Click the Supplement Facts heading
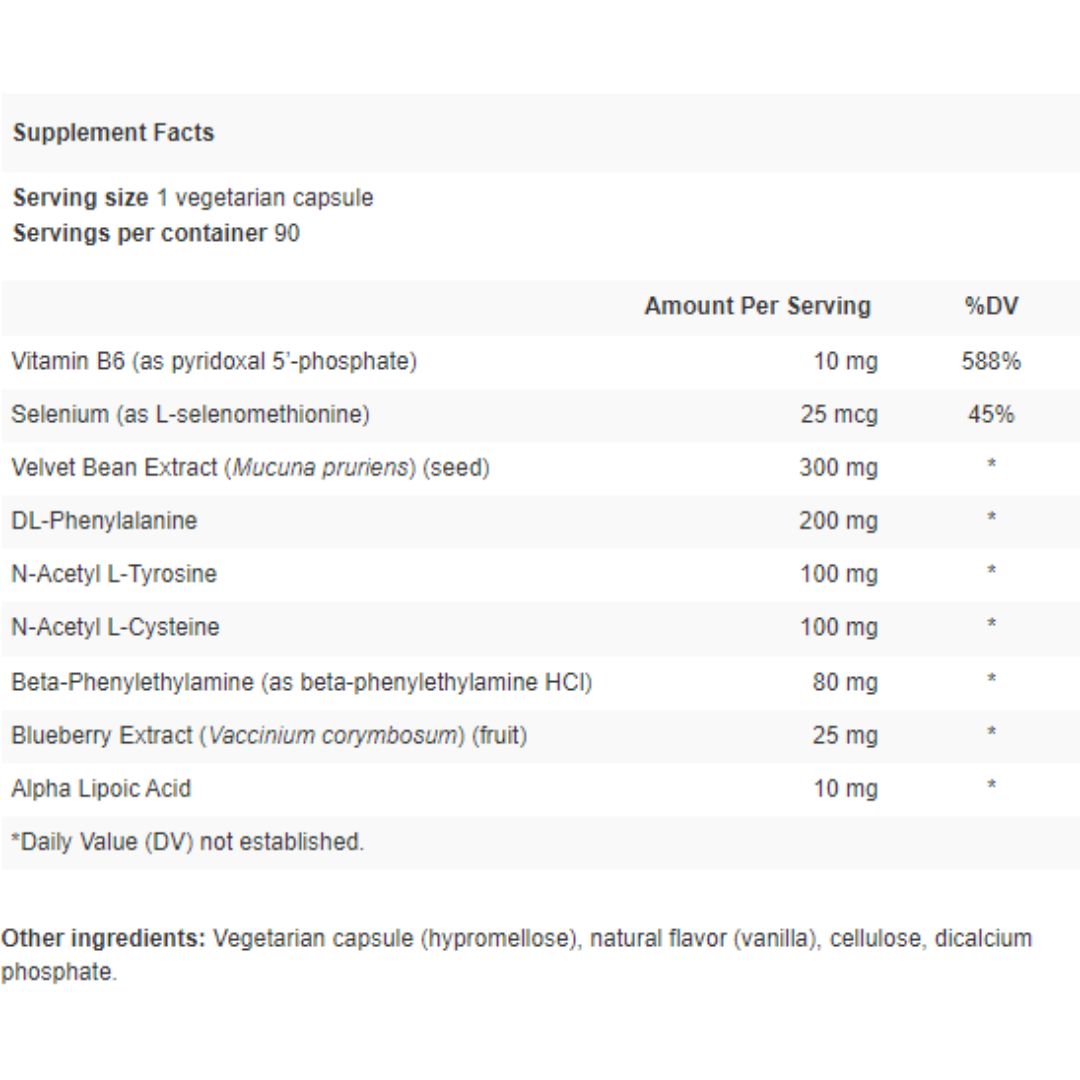The height and width of the screenshot is (1080, 1080). tap(113, 133)
